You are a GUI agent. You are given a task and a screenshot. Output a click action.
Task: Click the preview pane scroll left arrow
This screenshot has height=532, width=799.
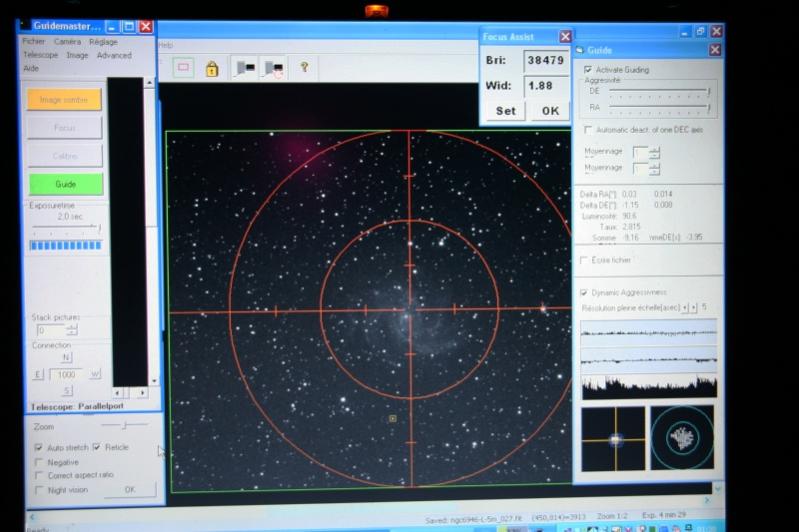coord(118,393)
